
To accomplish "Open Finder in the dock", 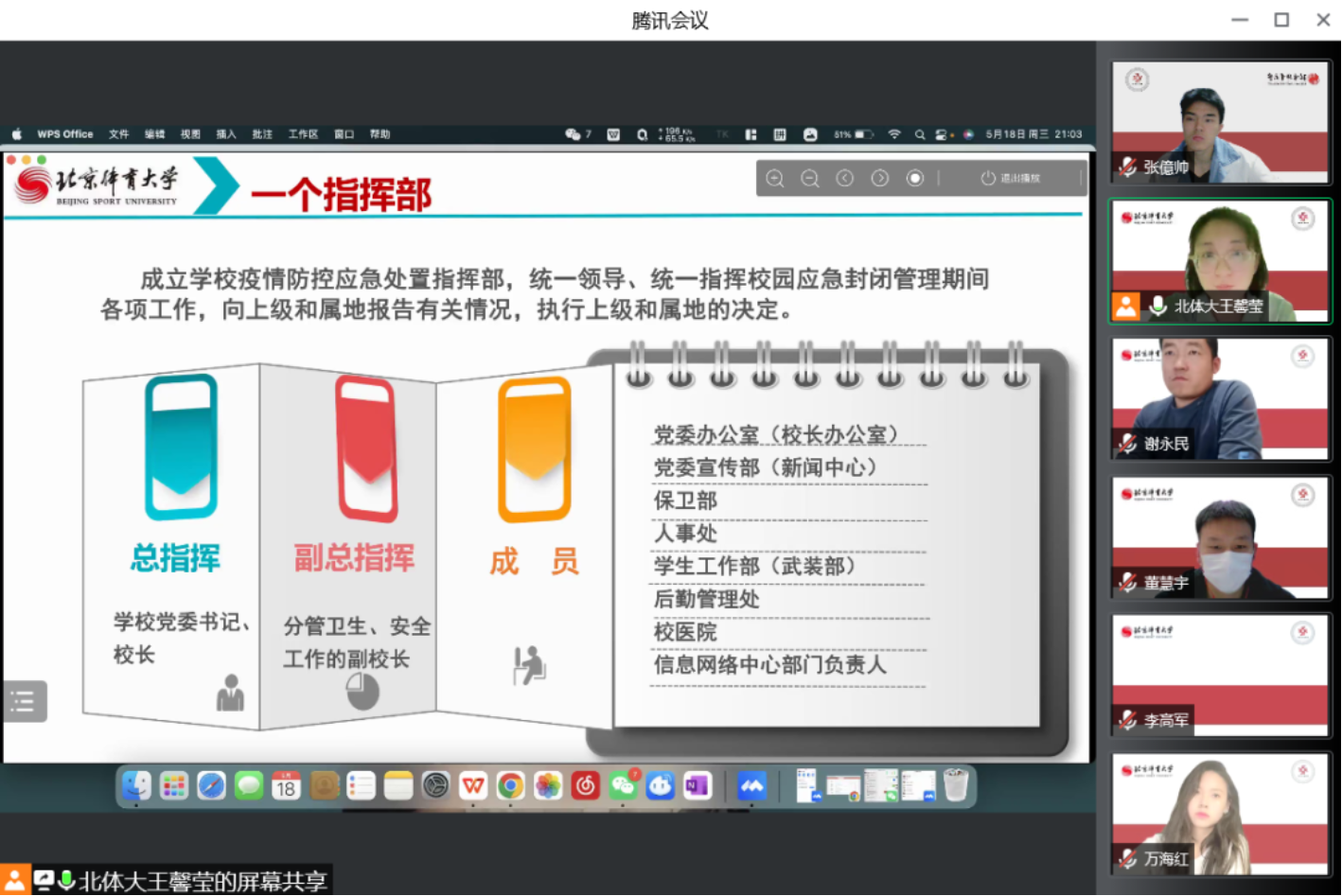I will [137, 785].
